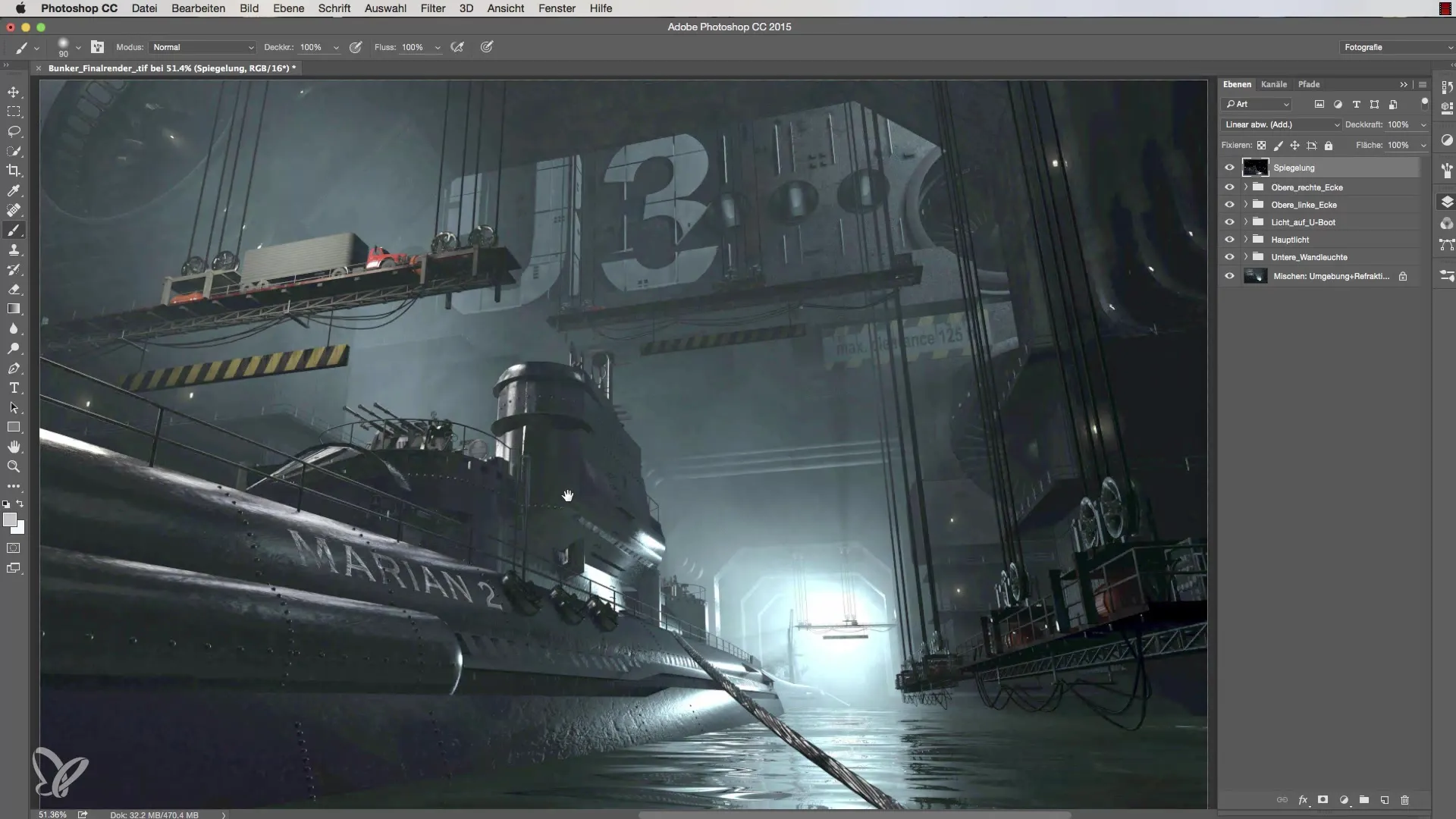Open the Fotografie workspace dropdown
The height and width of the screenshot is (819, 1456).
click(1398, 47)
